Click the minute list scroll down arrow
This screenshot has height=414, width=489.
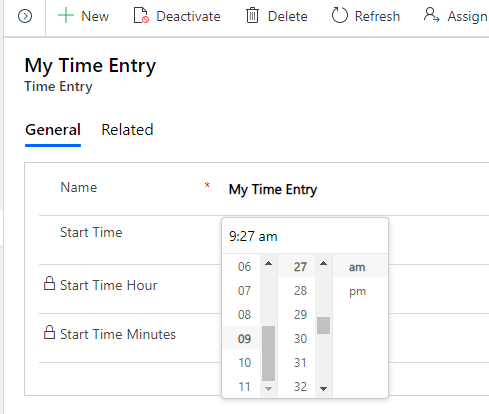pyautogui.click(x=323, y=389)
